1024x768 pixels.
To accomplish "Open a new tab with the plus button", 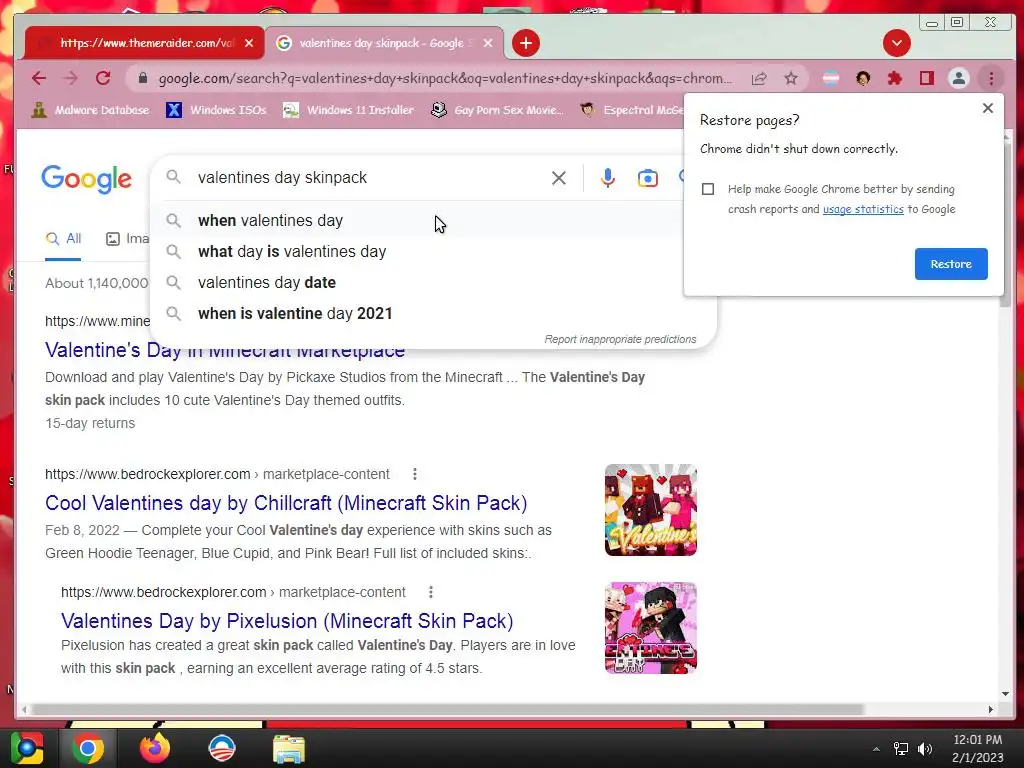I will 526,43.
